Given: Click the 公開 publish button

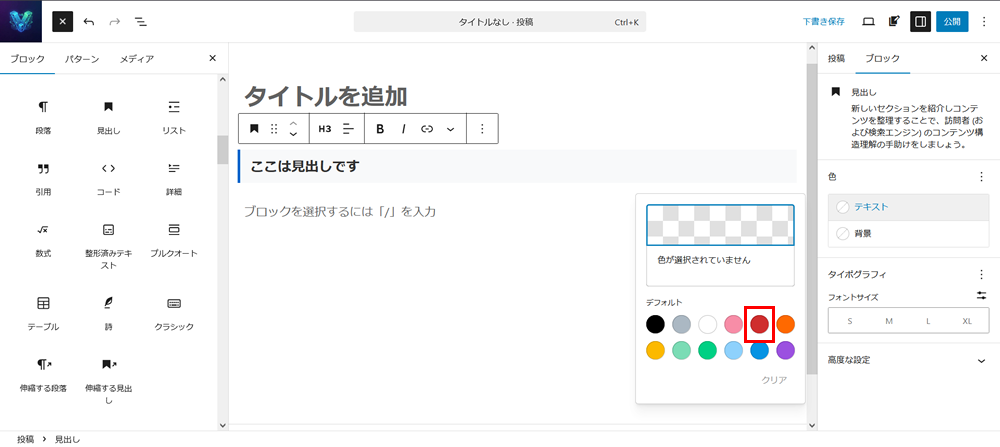Looking at the screenshot, I should 952,21.
